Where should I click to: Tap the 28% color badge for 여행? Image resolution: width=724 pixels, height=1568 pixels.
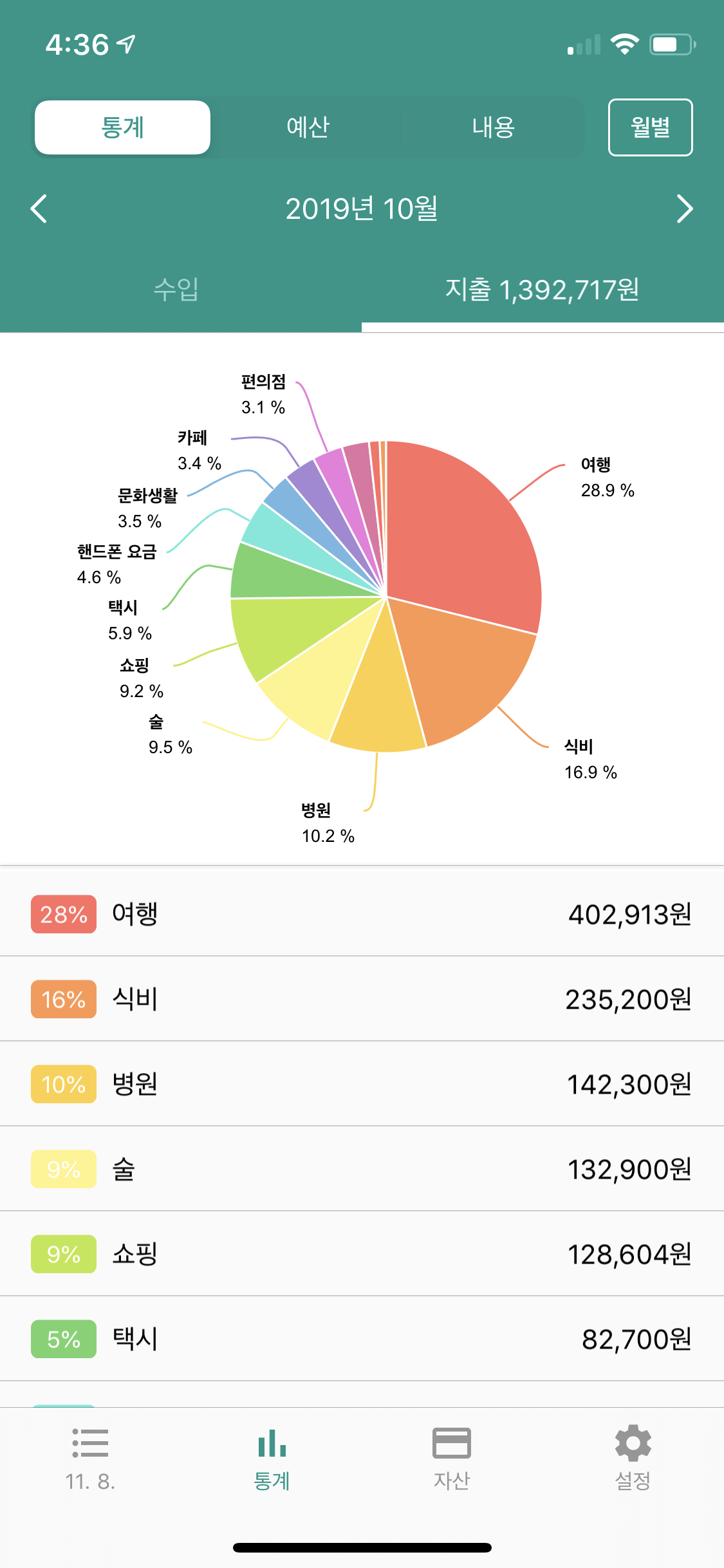pyautogui.click(x=64, y=914)
